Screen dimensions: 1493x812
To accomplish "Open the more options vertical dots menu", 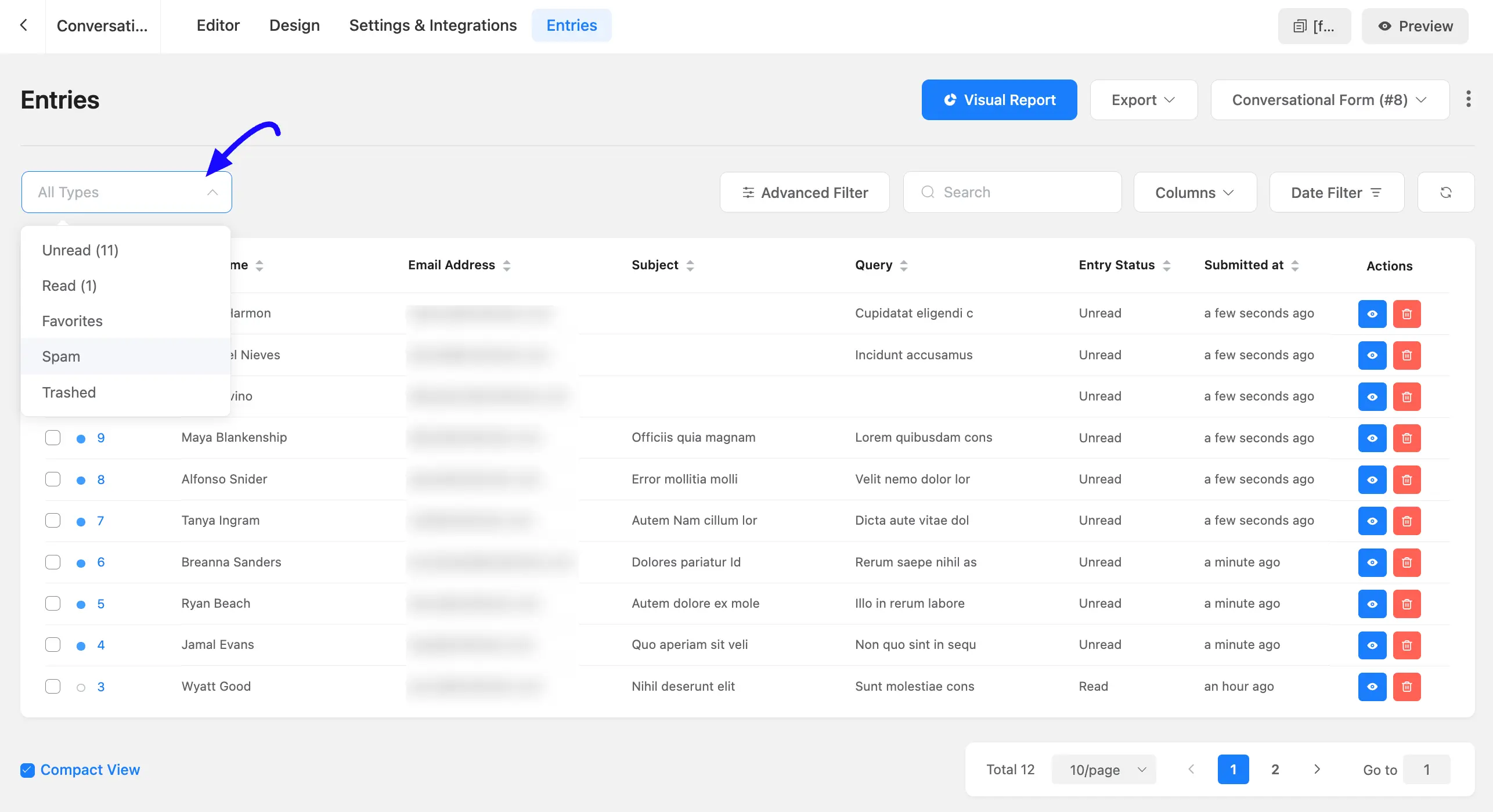I will pos(1468,99).
